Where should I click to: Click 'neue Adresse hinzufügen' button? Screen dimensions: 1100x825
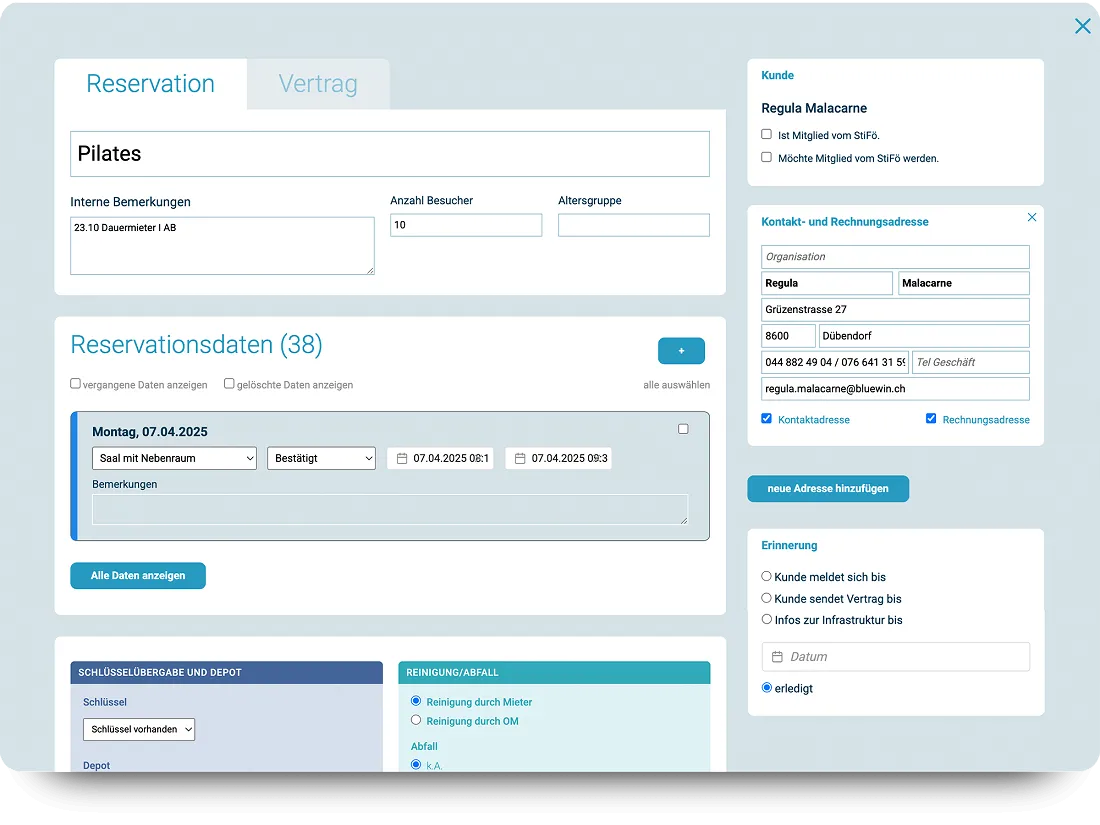coord(828,488)
